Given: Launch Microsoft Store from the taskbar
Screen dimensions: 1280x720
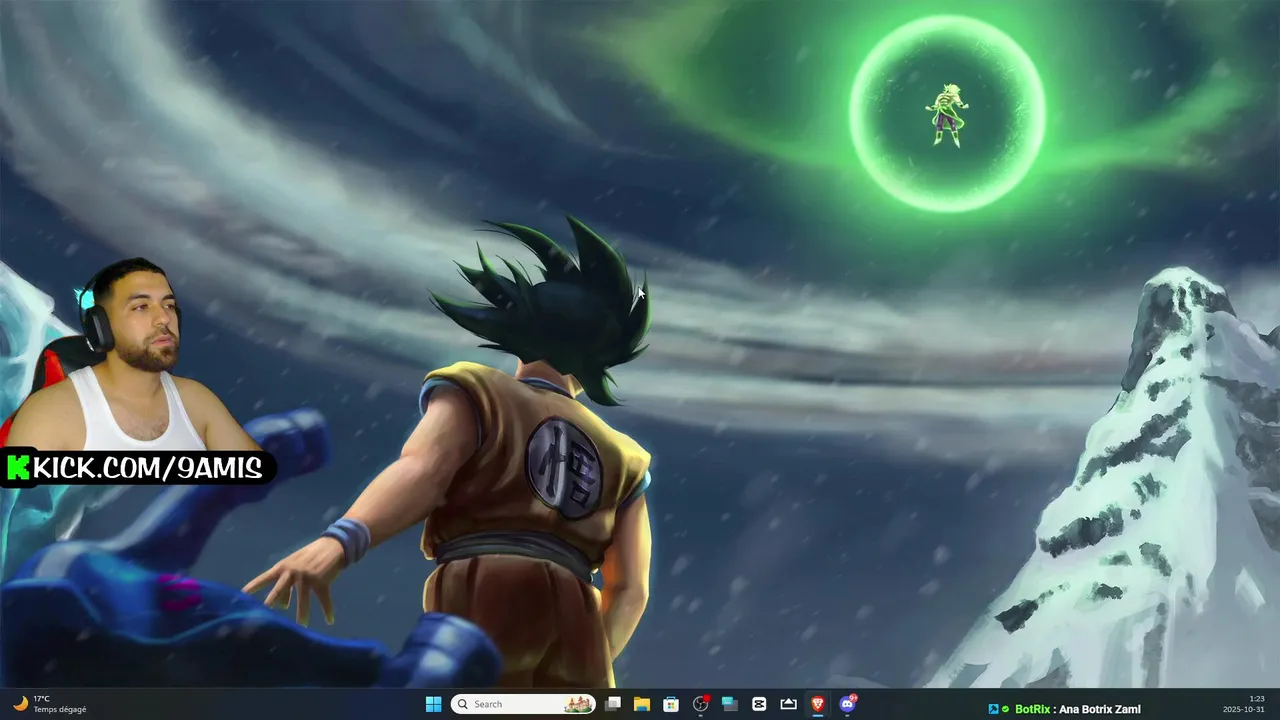Looking at the screenshot, I should click(x=671, y=704).
